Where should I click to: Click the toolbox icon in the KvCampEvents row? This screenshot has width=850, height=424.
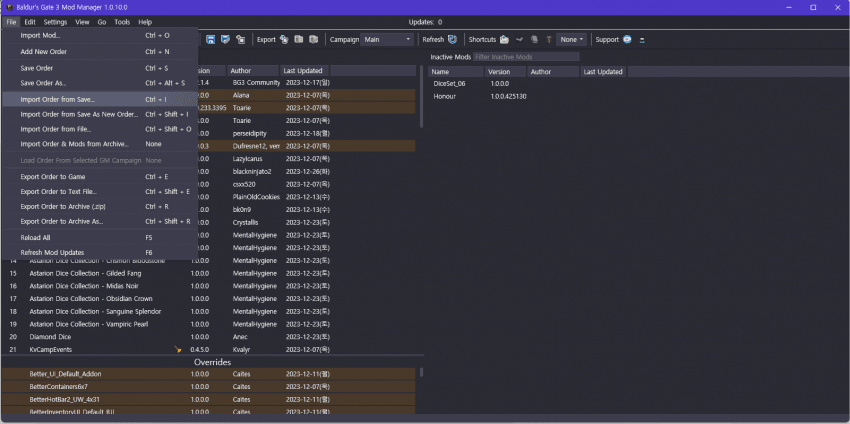[178, 350]
